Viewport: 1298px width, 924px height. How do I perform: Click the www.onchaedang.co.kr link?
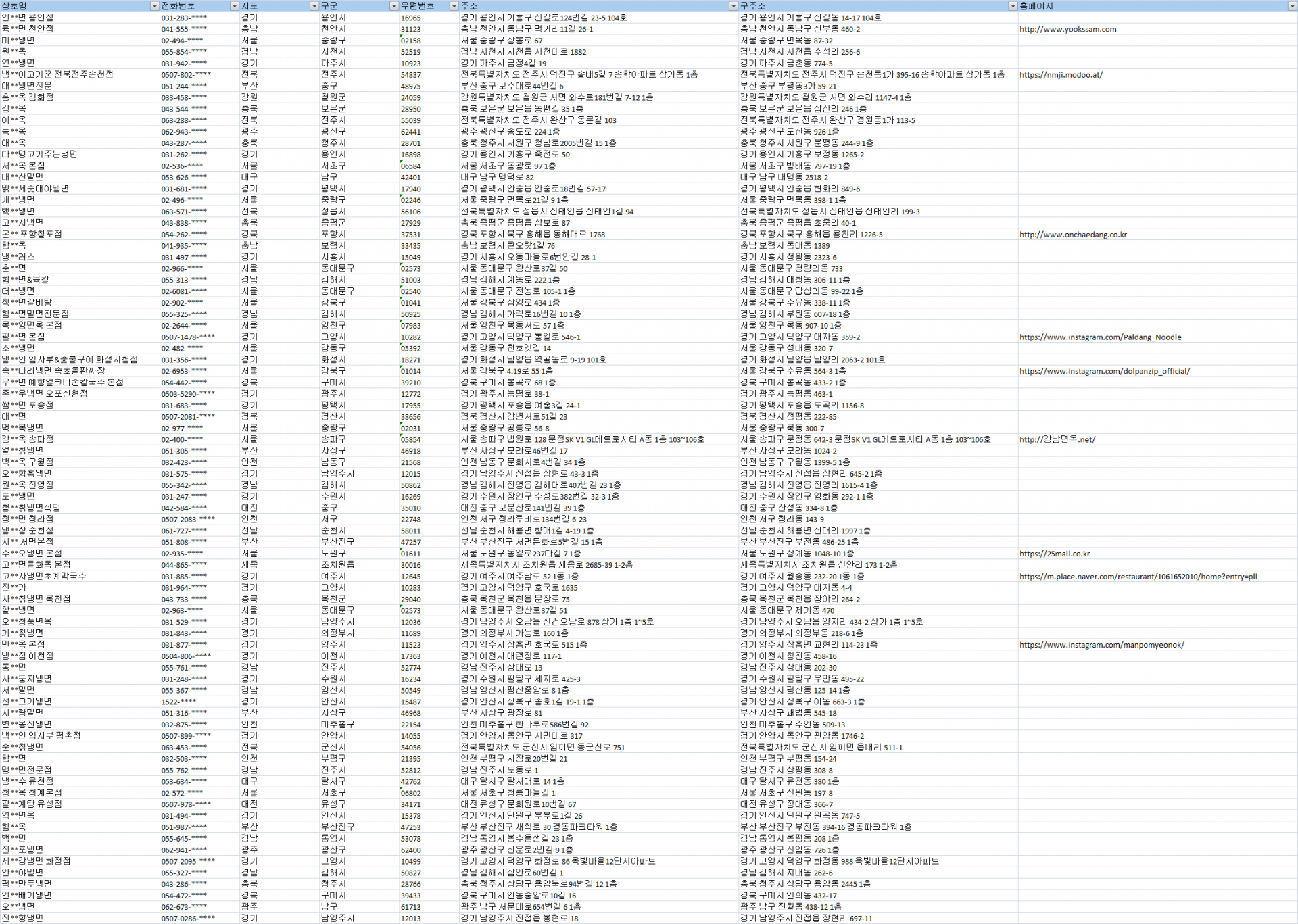1073,235
